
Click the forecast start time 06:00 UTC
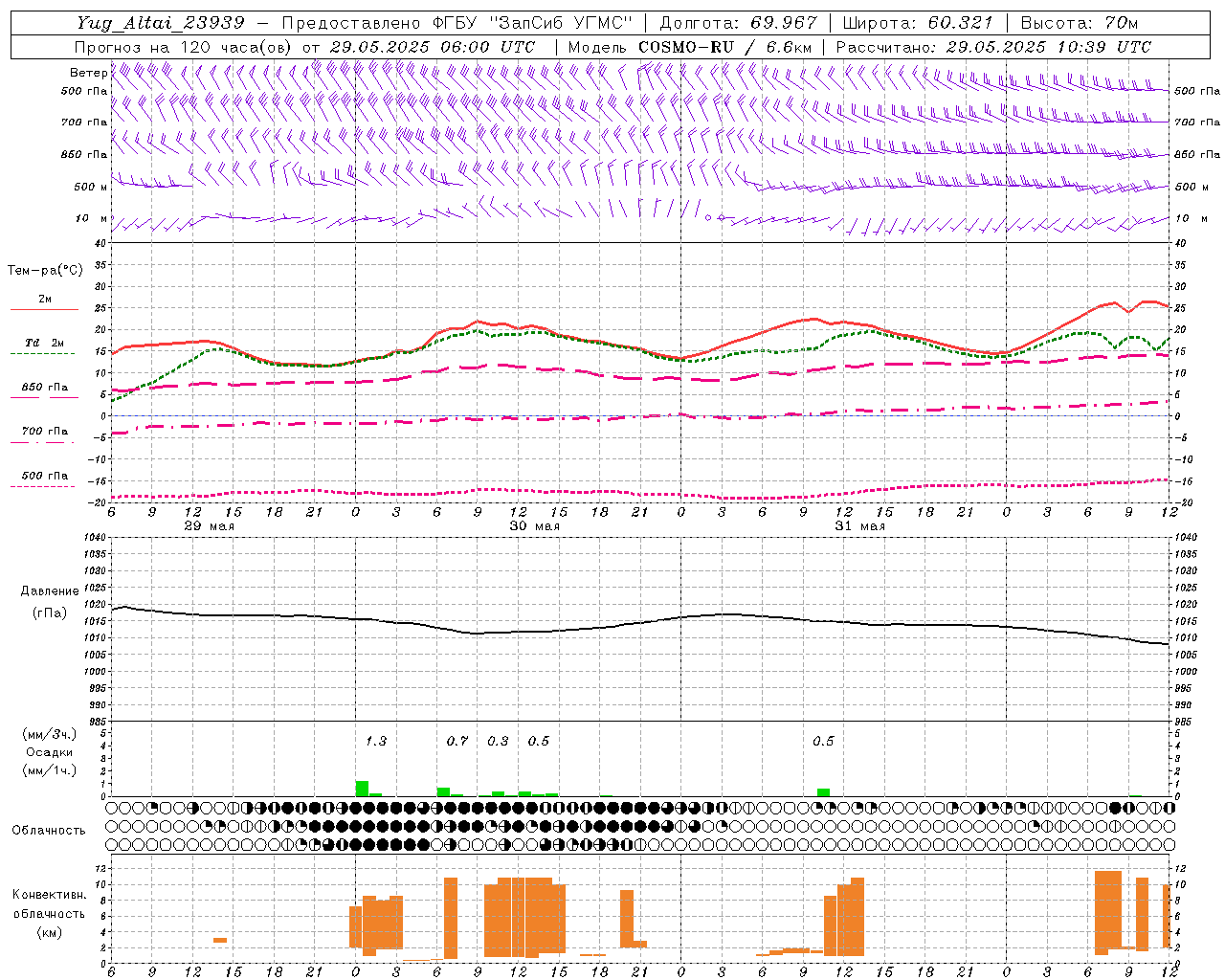coord(487,47)
